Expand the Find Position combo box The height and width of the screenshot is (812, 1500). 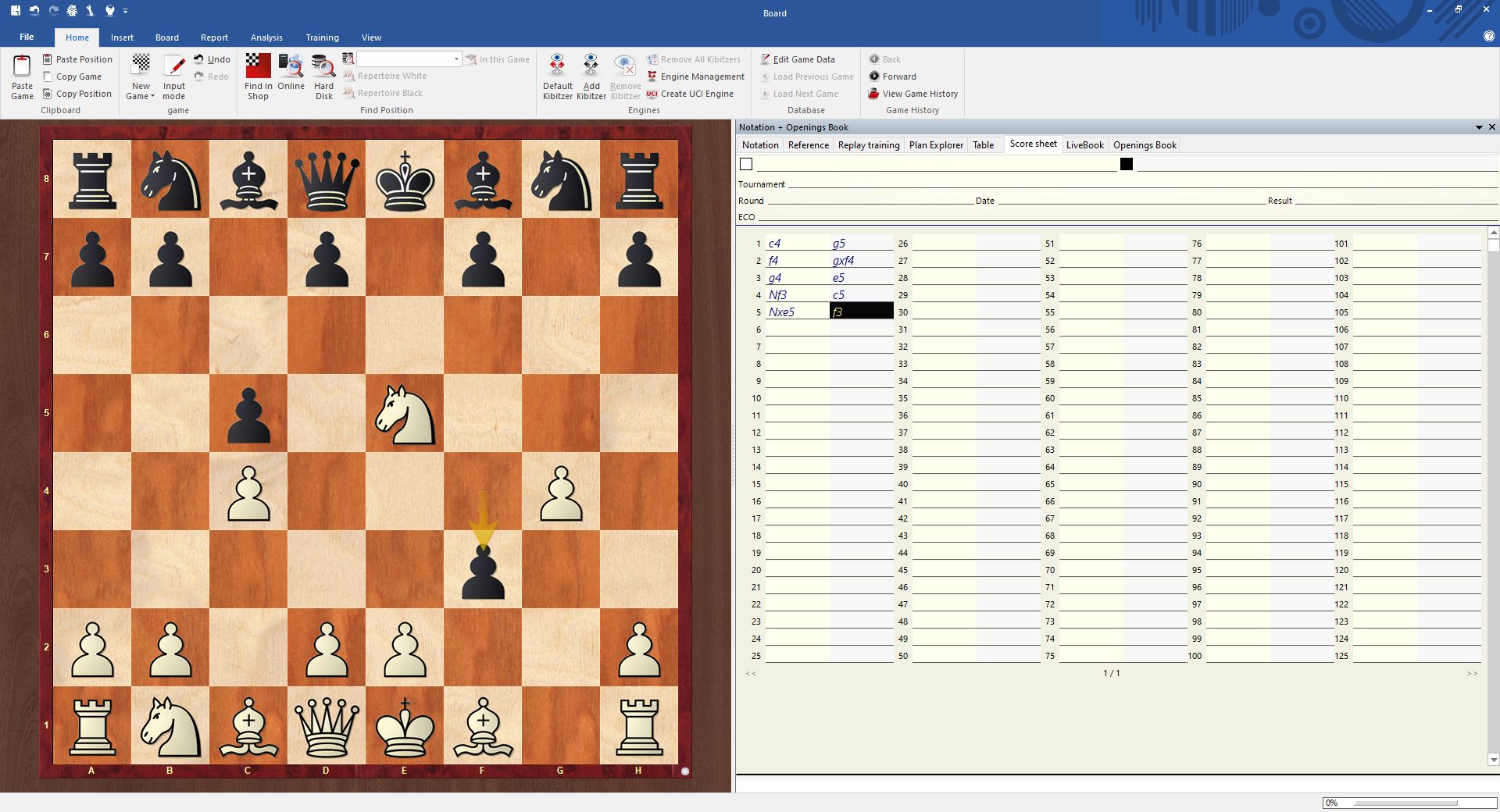pyautogui.click(x=456, y=59)
